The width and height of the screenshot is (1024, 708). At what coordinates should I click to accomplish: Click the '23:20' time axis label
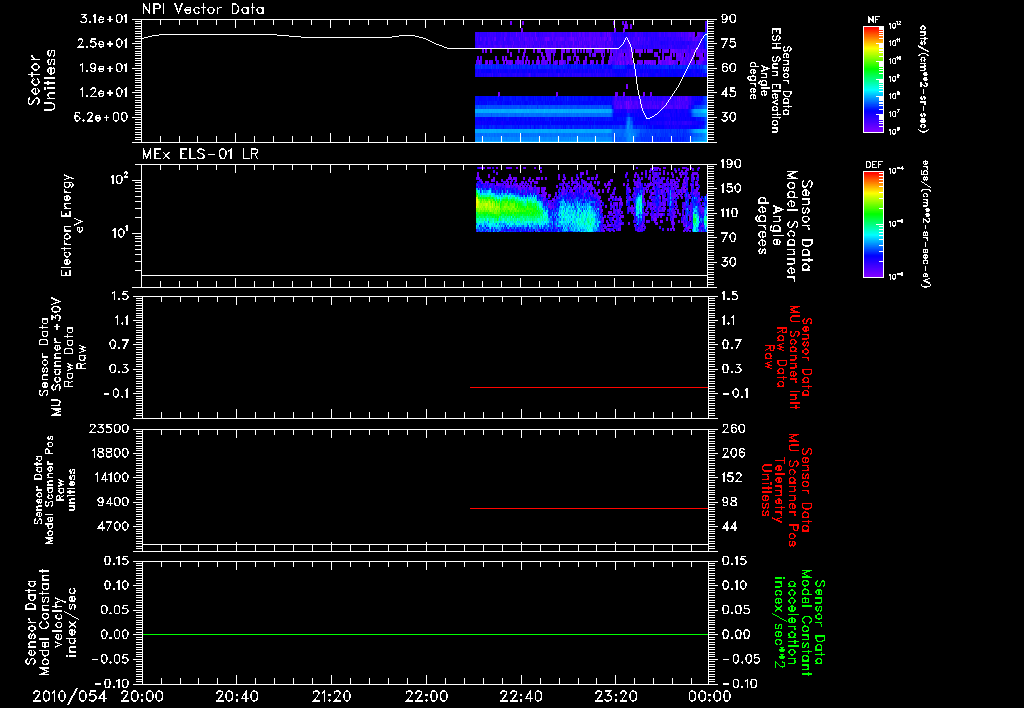(615, 696)
